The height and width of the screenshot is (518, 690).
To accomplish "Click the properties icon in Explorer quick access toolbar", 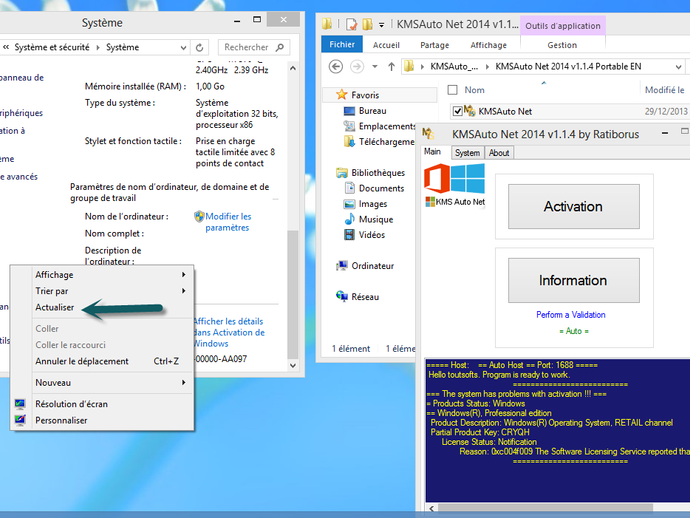I will [x=352, y=24].
